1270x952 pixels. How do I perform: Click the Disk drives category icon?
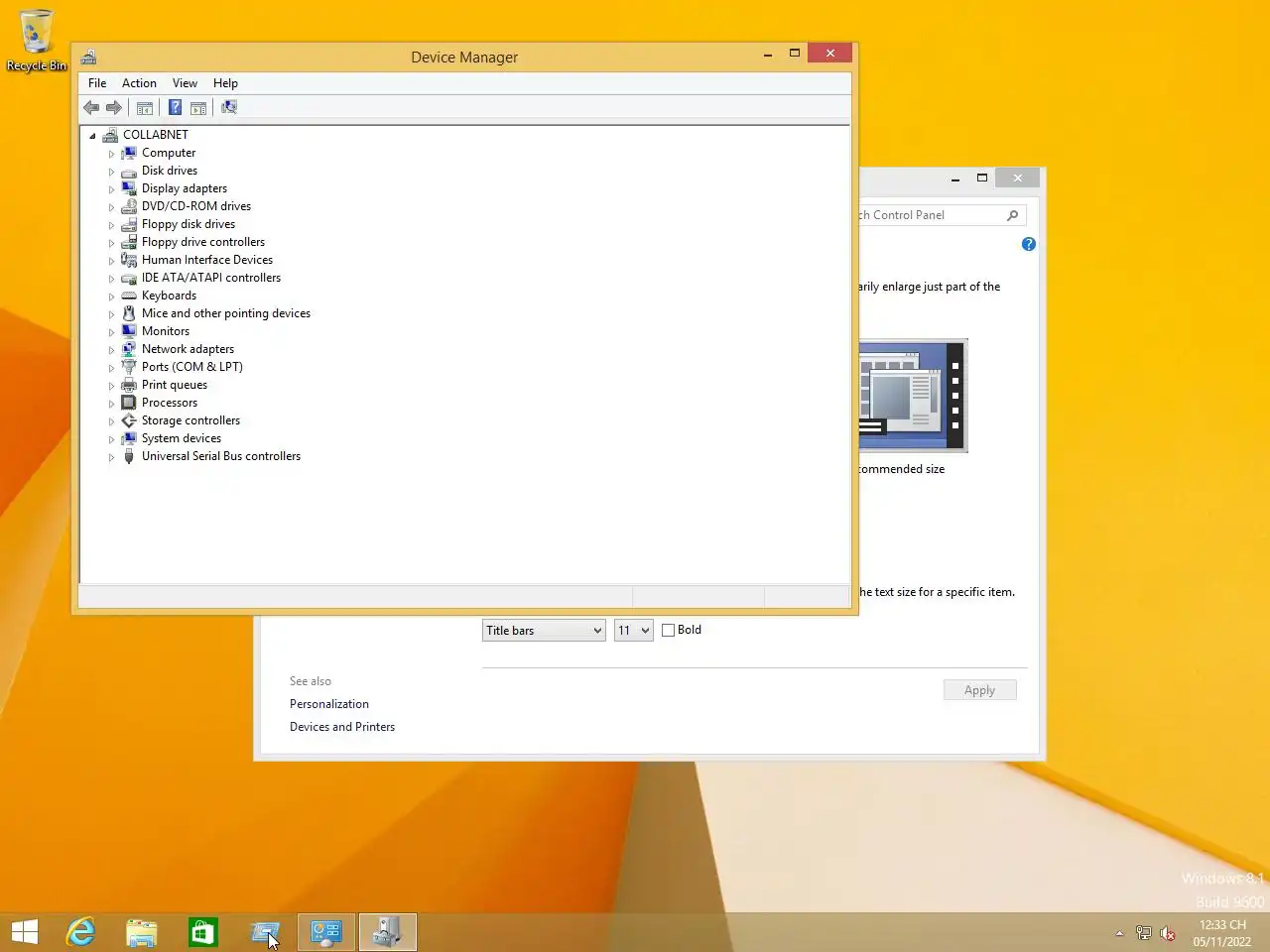(129, 171)
